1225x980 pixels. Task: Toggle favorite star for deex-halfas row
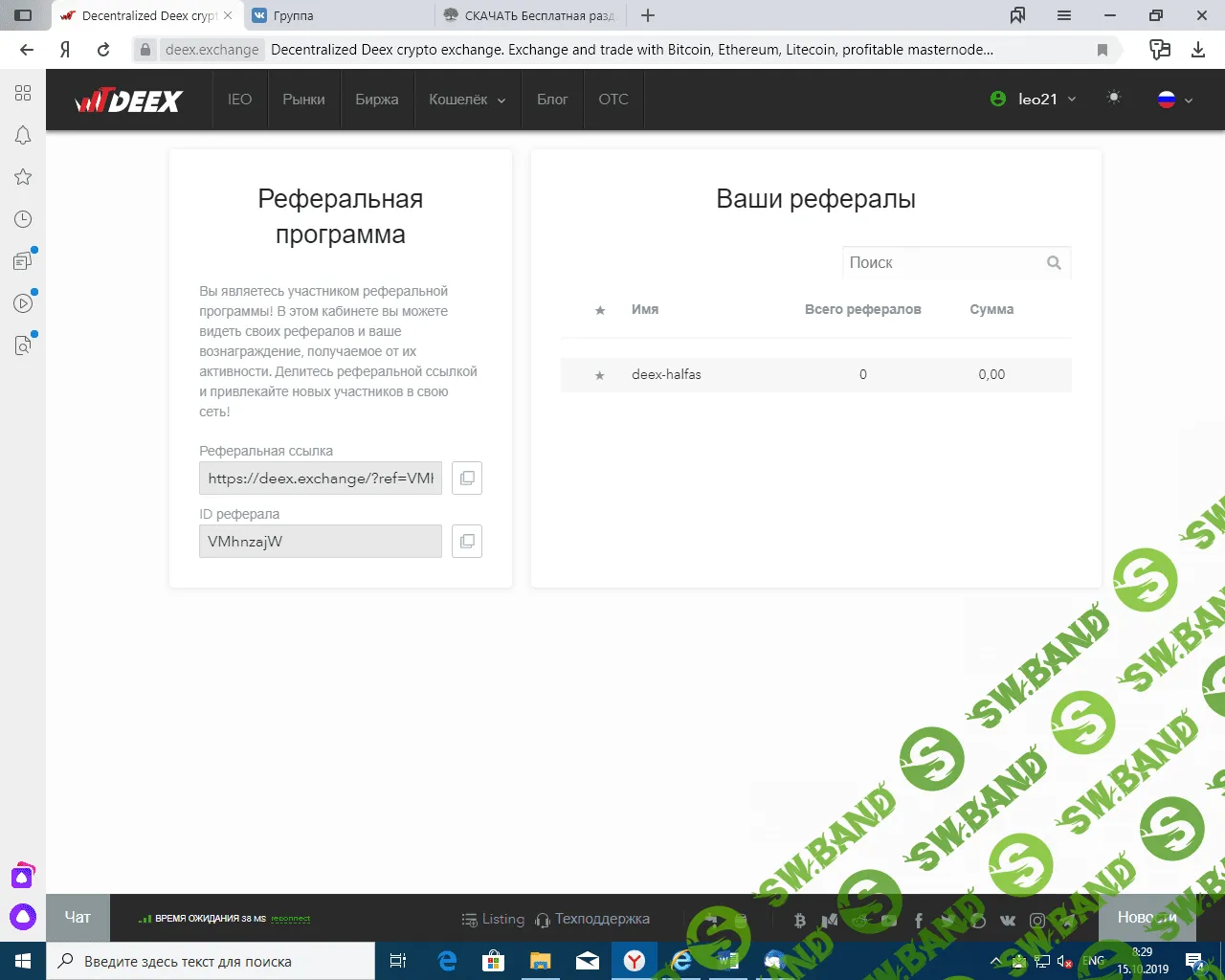point(600,375)
